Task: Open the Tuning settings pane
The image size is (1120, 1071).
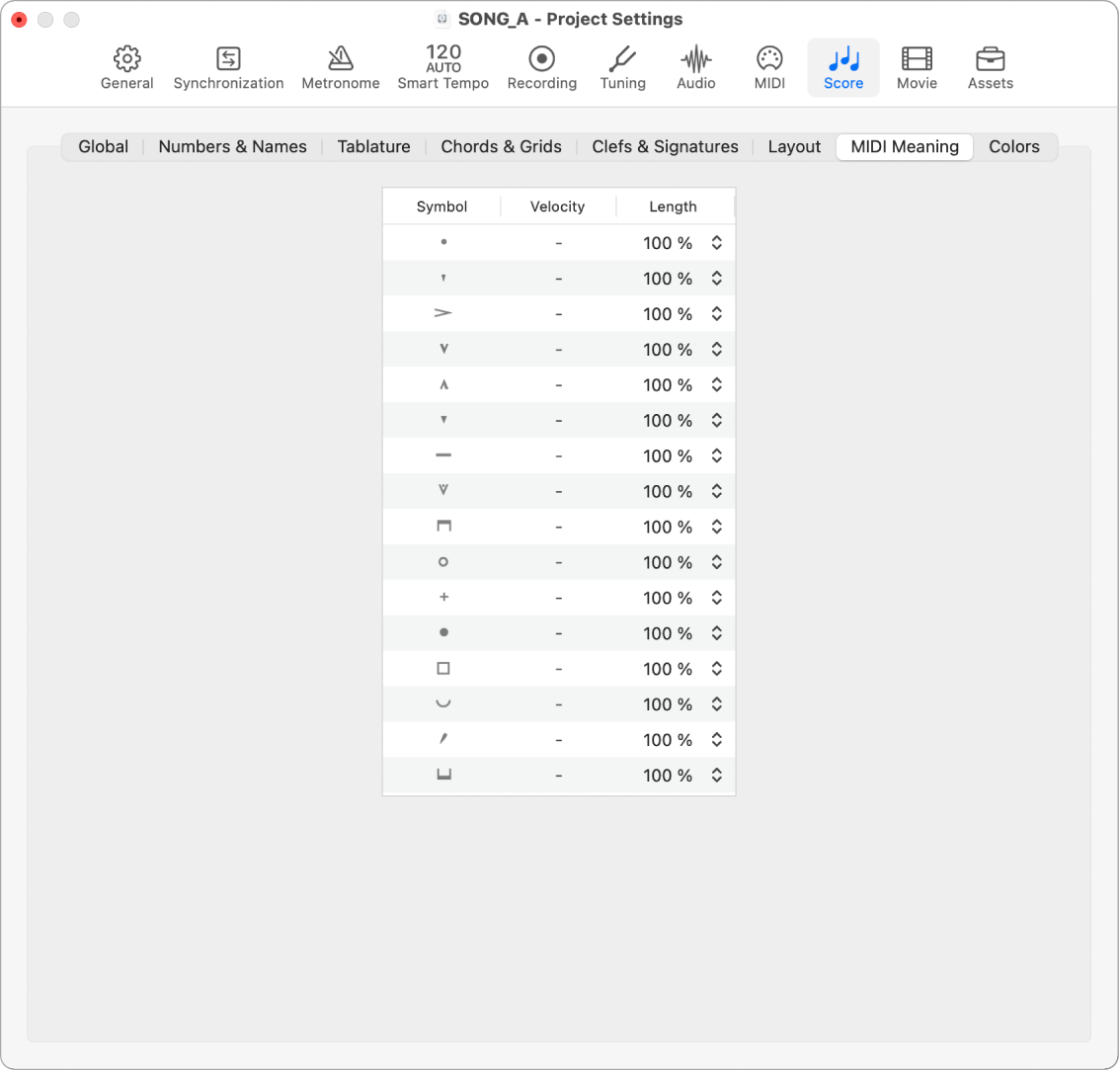Action: coord(623,68)
